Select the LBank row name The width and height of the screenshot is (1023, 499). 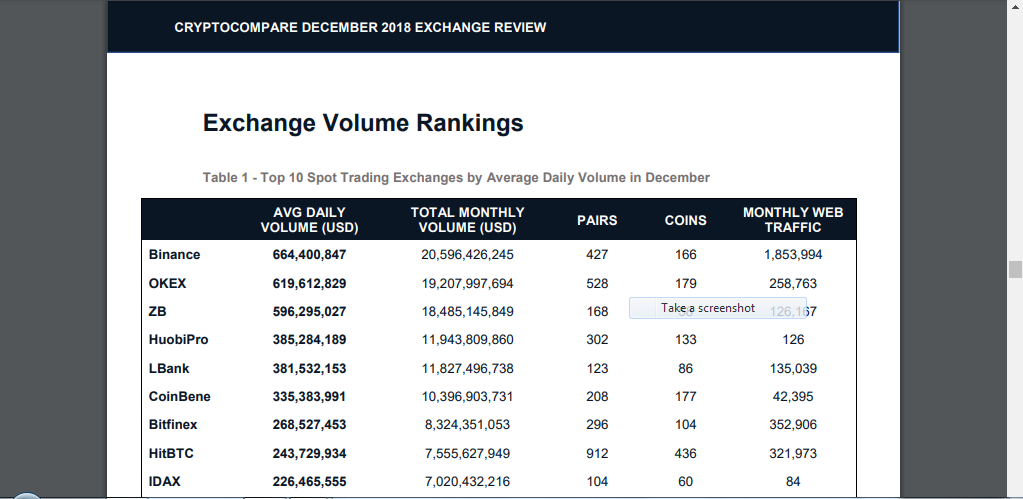[x=168, y=368]
